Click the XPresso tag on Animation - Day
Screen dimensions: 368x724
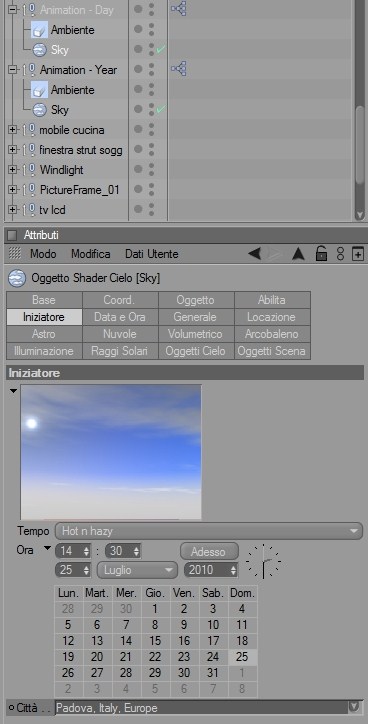pos(178,9)
